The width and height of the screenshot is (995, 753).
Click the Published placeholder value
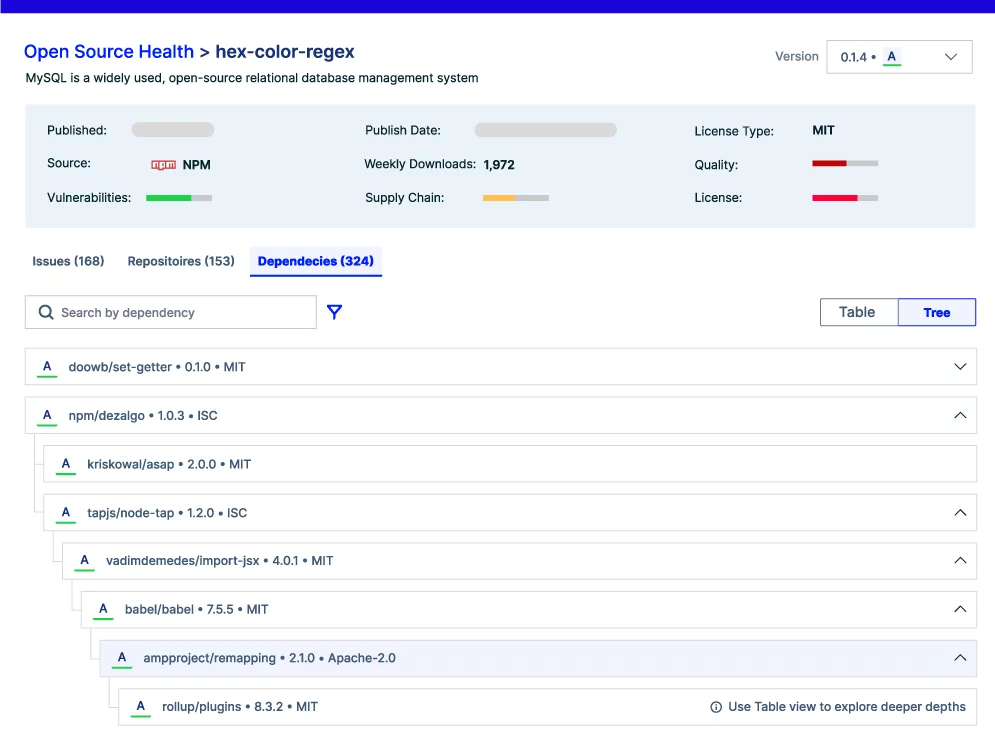[x=173, y=130]
